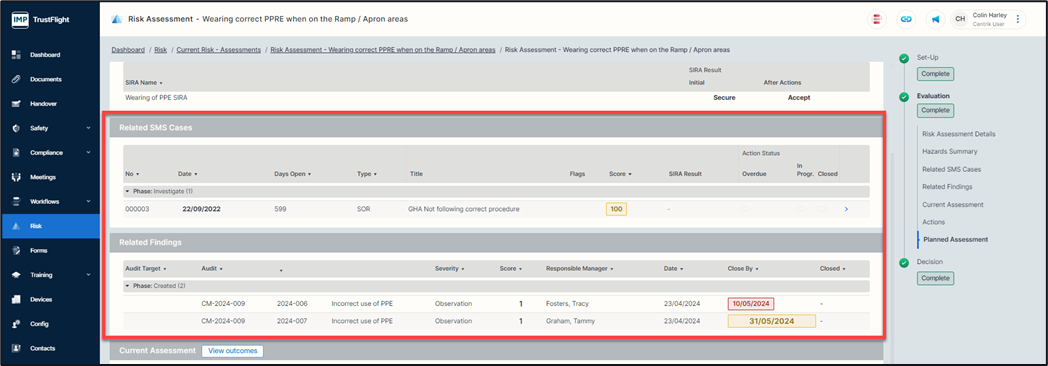Viewport: 1048px width, 366px height.
Task: Click Complete button under Evaluation
Action: click(x=936, y=111)
